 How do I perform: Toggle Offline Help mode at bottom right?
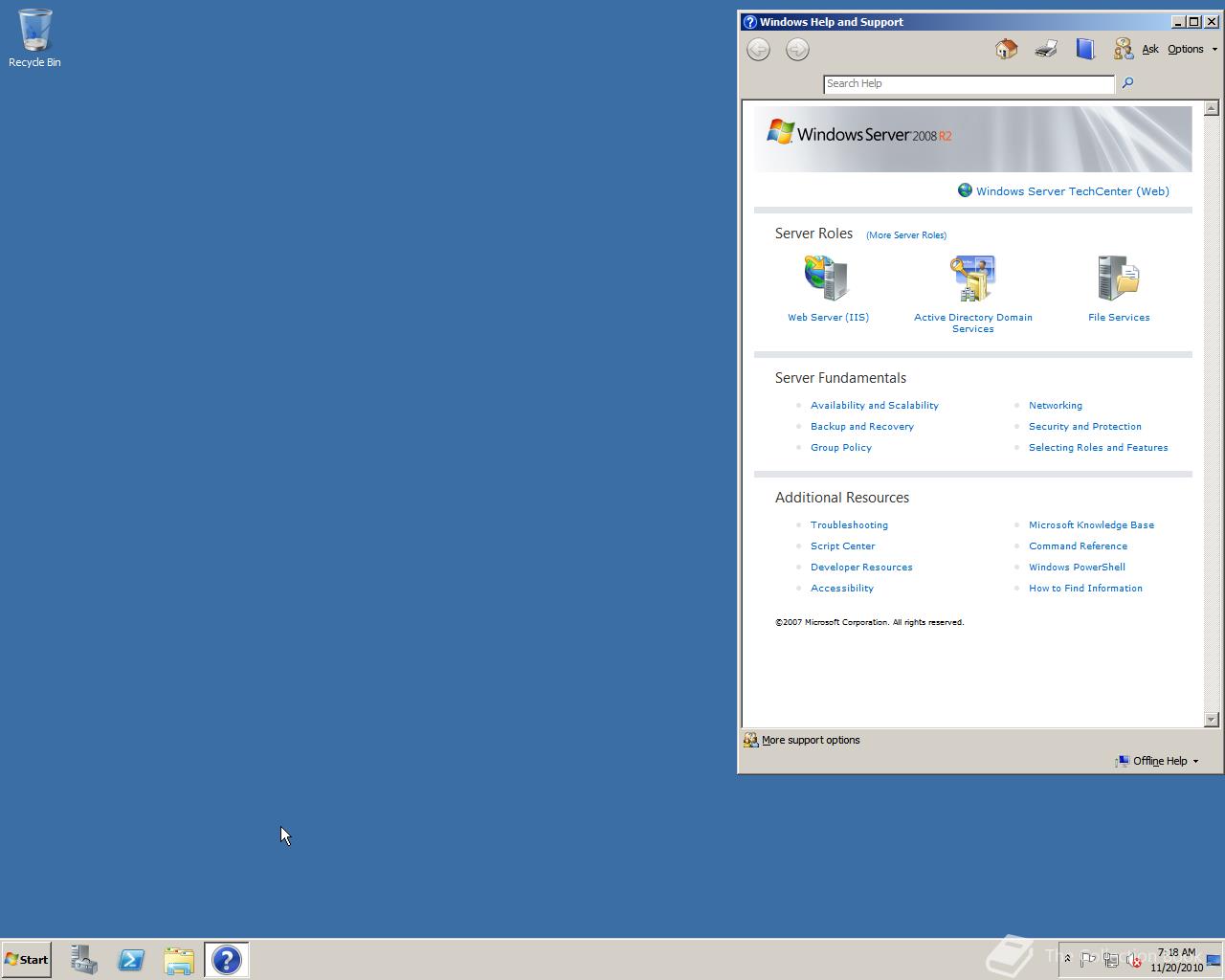[1156, 761]
